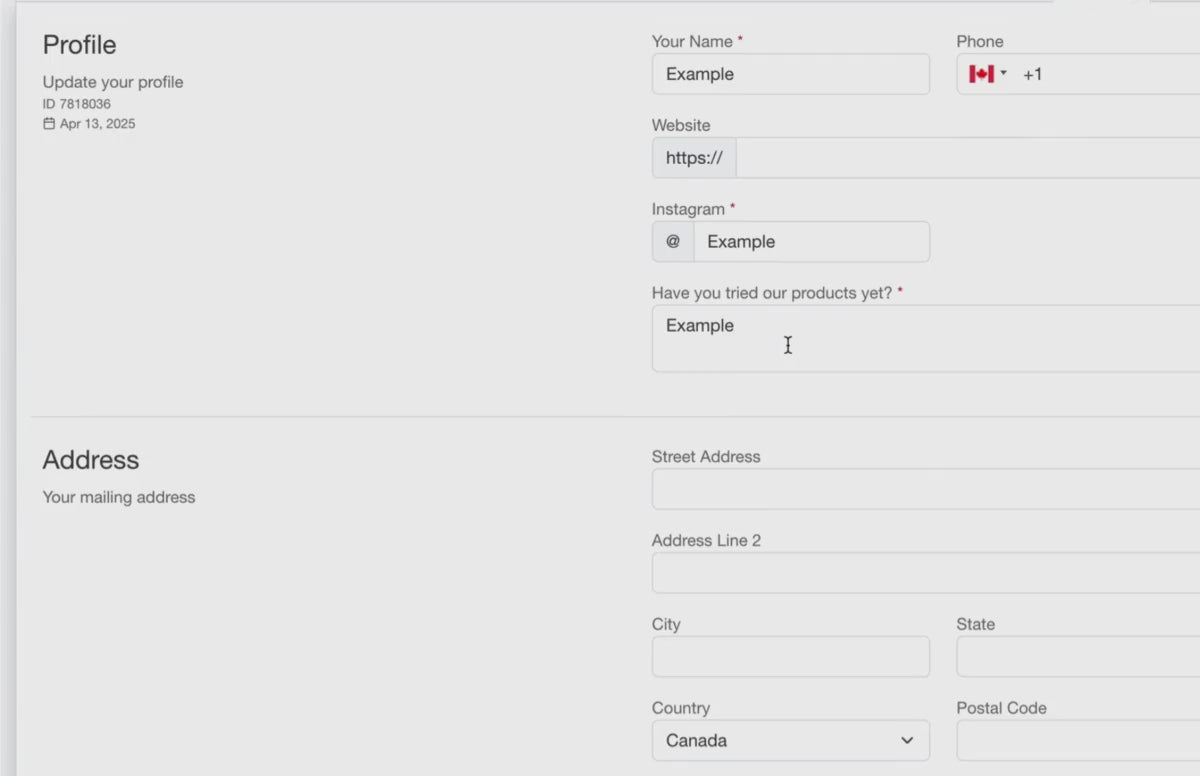The height and width of the screenshot is (776, 1200).
Task: Click the Profile section heading
Action: coord(79,45)
